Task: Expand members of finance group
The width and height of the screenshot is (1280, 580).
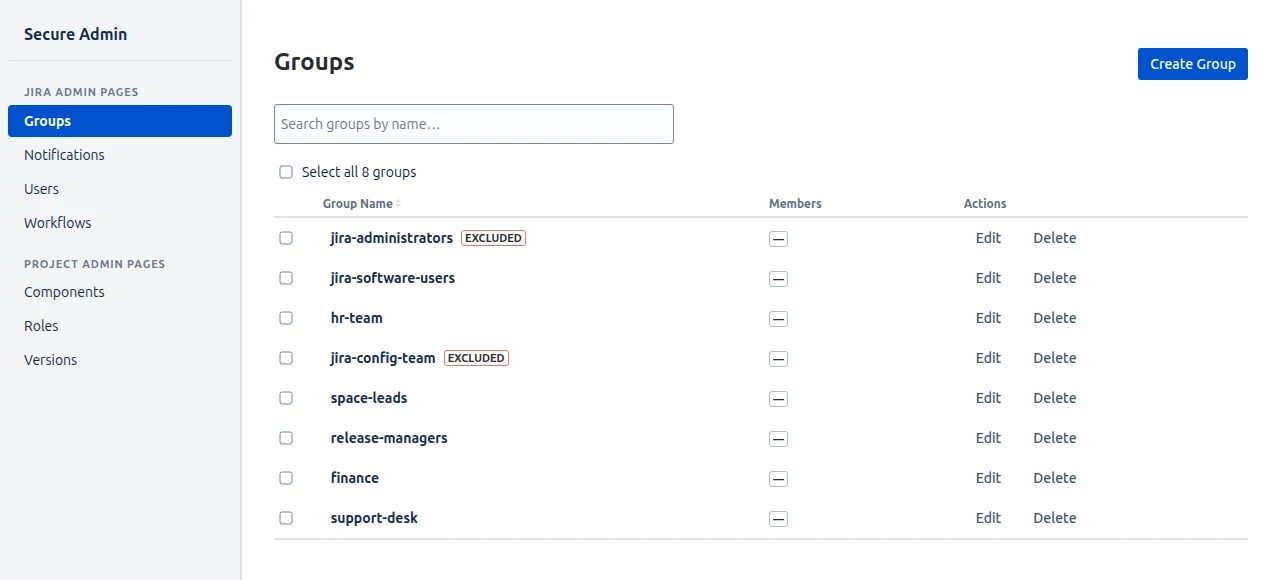Action: [x=778, y=479]
